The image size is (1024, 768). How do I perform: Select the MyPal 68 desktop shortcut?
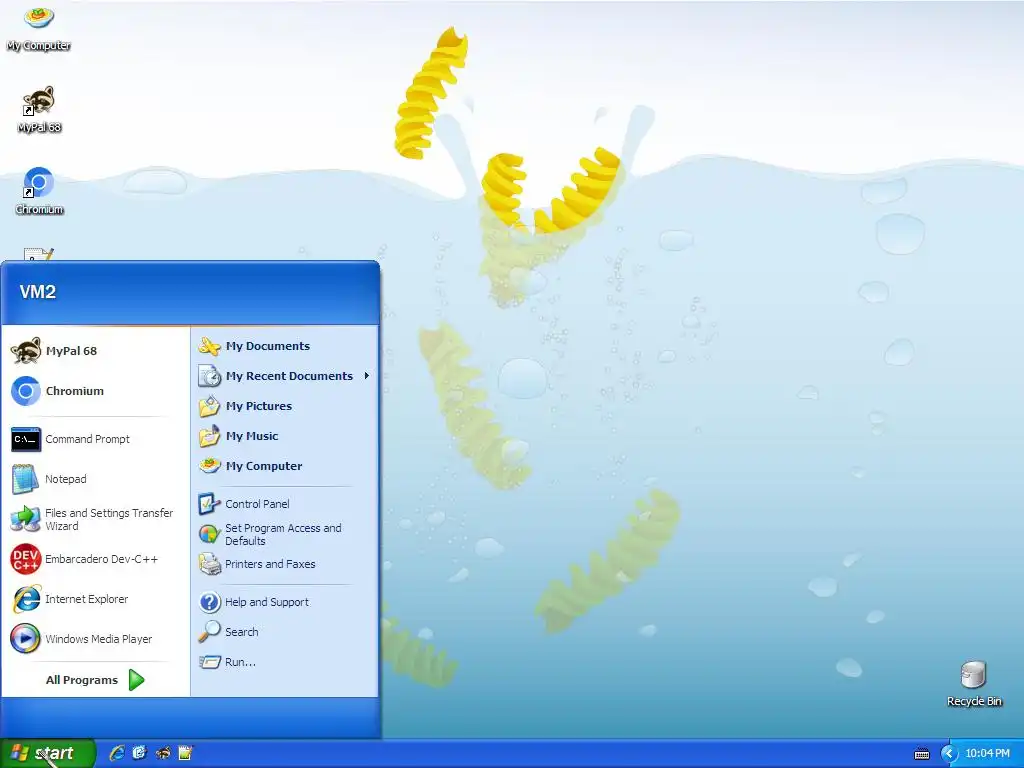39,109
